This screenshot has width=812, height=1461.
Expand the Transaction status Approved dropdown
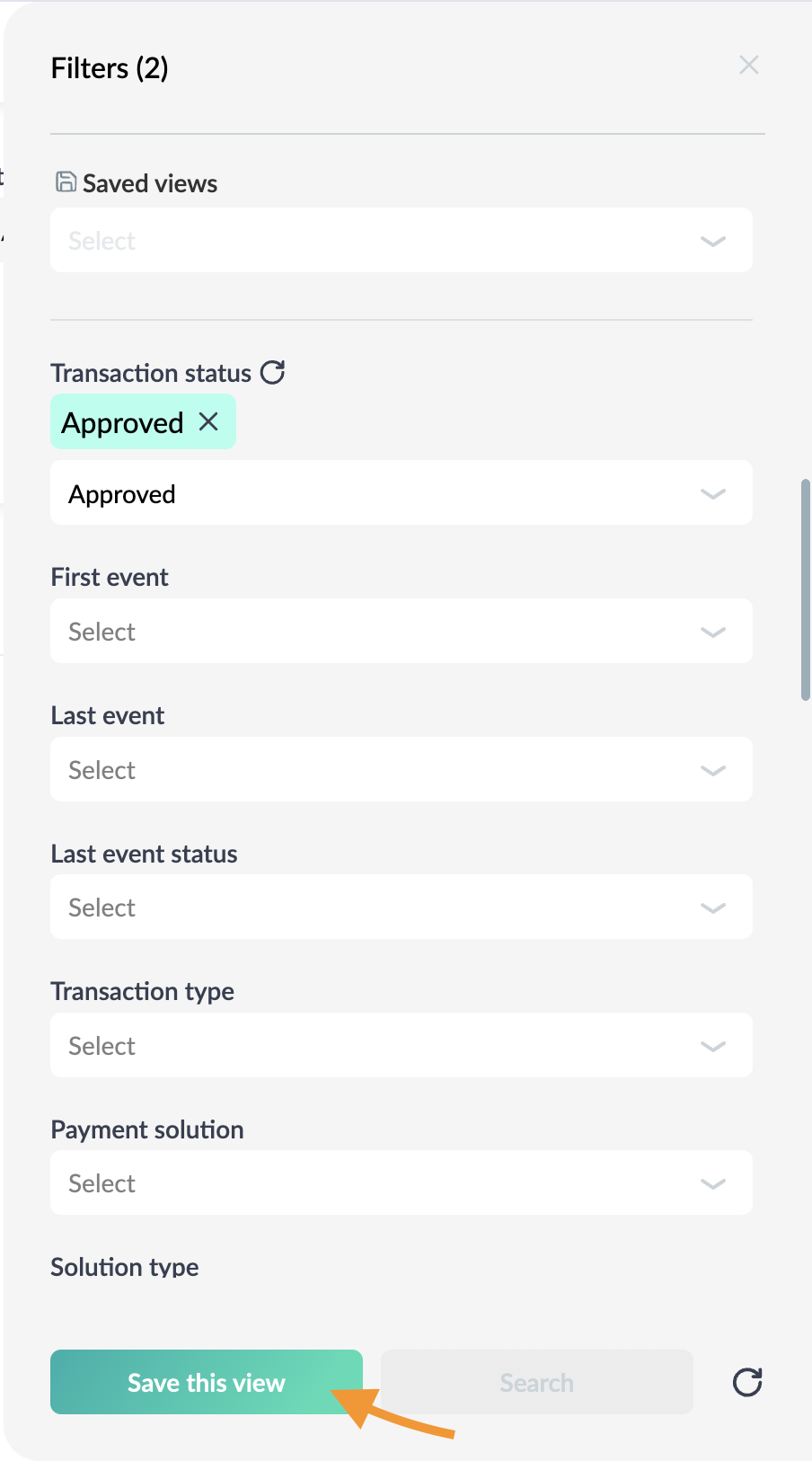click(402, 492)
